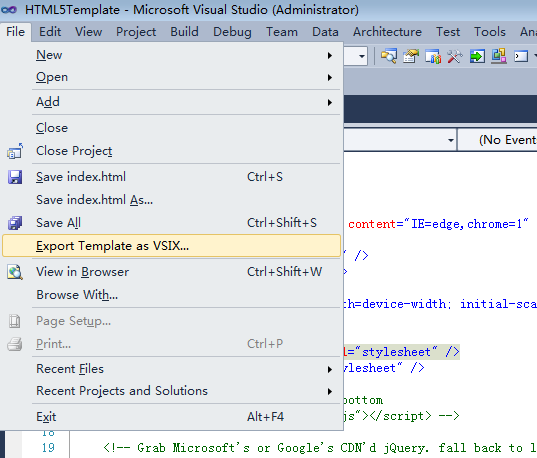
Task: Open the Toolbox via the hammer-wrench icon
Action: click(x=455, y=56)
